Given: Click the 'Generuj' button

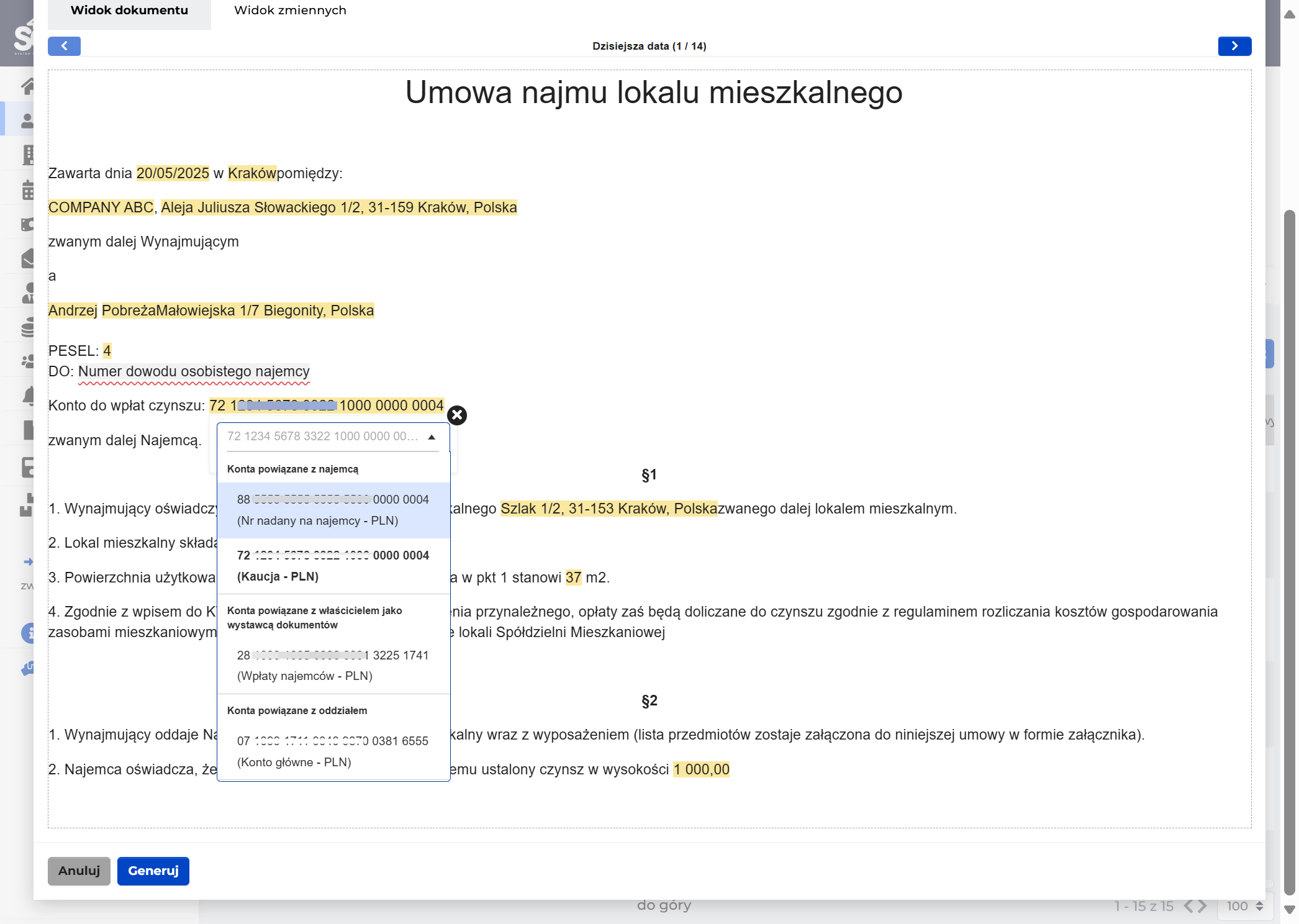Looking at the screenshot, I should (x=153, y=871).
